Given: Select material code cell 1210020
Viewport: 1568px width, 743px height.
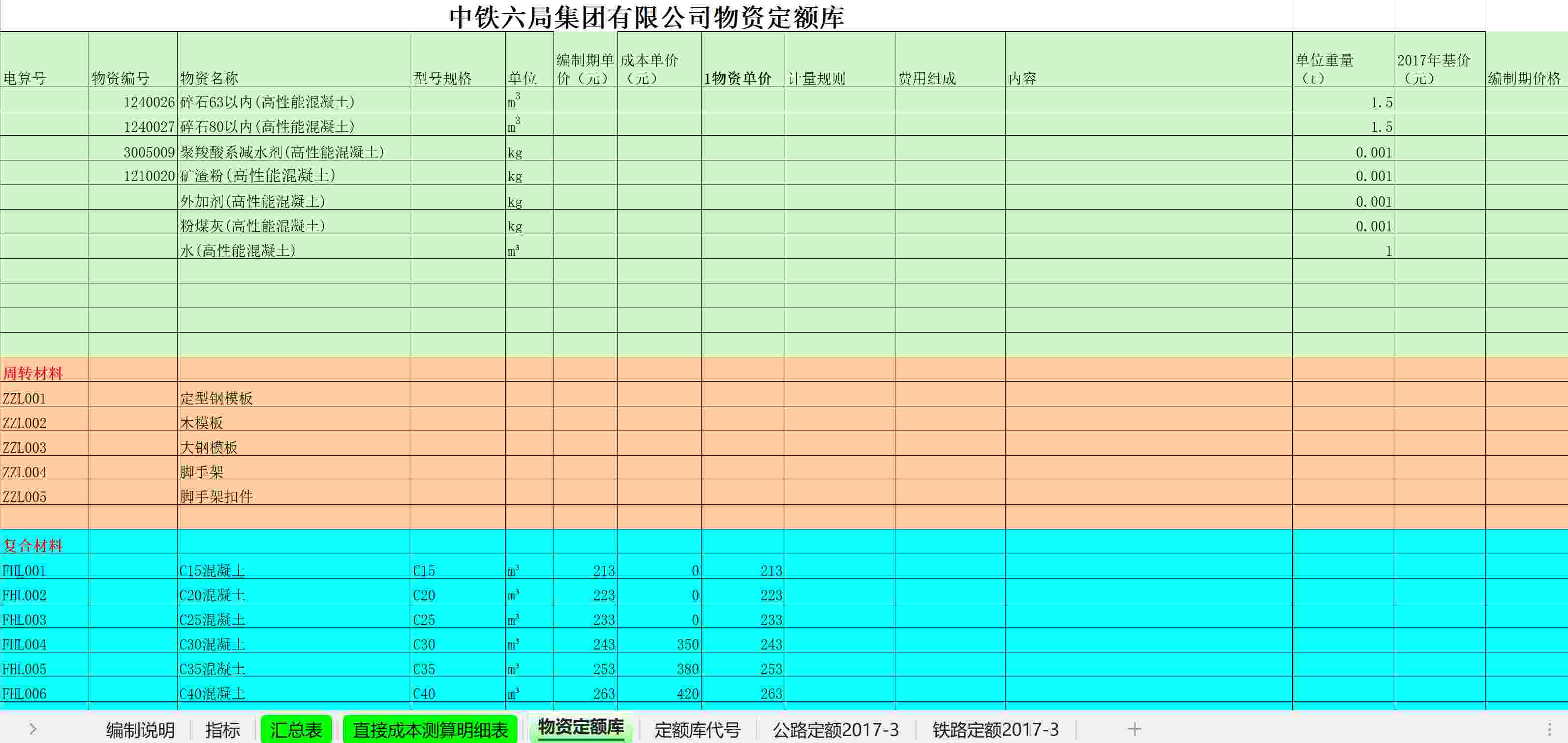Looking at the screenshot, I should click(x=133, y=173).
